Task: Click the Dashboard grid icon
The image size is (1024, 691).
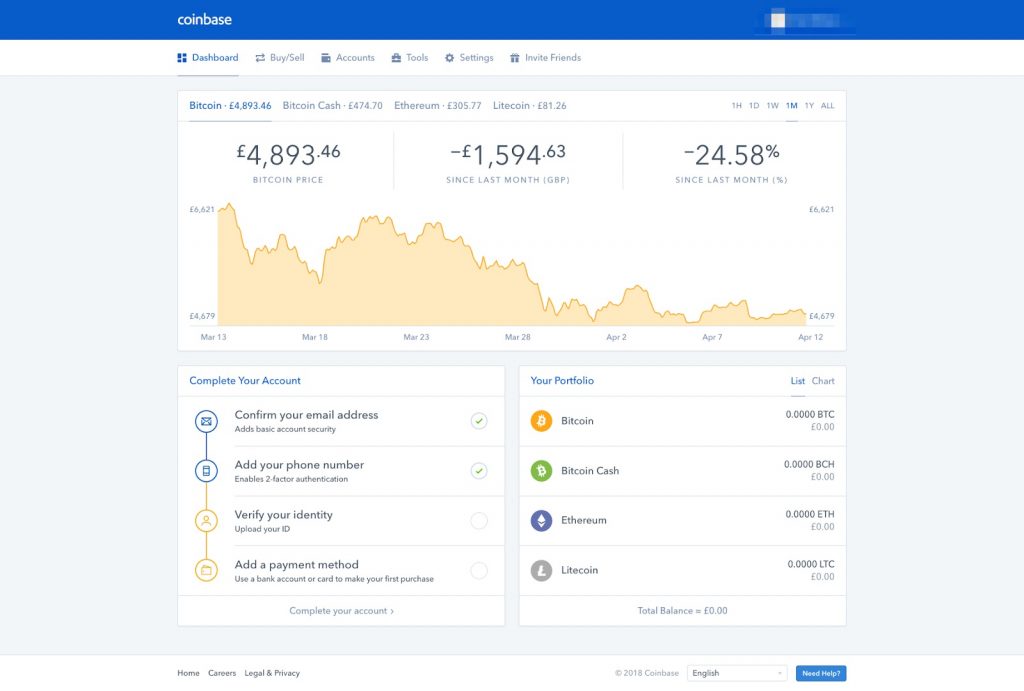Action: pyautogui.click(x=182, y=58)
